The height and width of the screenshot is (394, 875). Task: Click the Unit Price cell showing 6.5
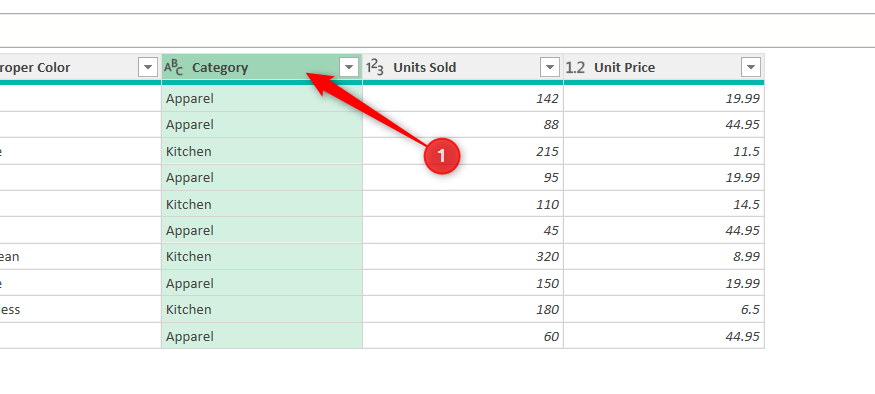point(664,310)
